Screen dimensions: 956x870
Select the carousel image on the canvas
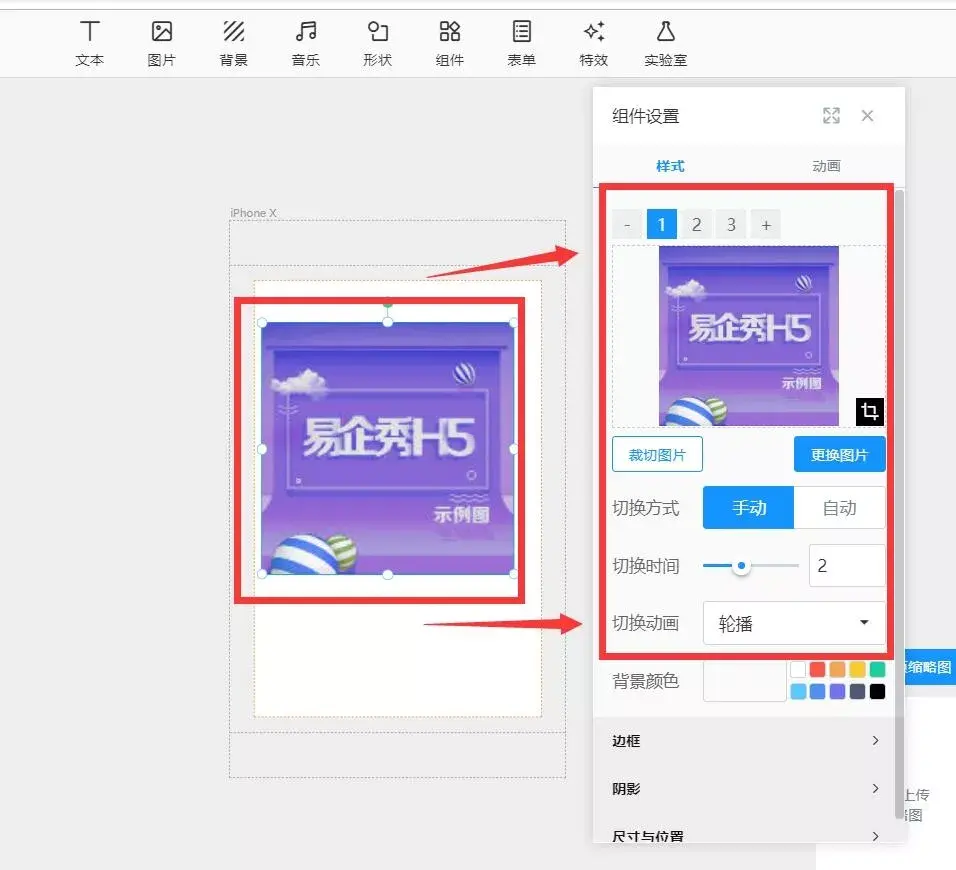pyautogui.click(x=388, y=448)
